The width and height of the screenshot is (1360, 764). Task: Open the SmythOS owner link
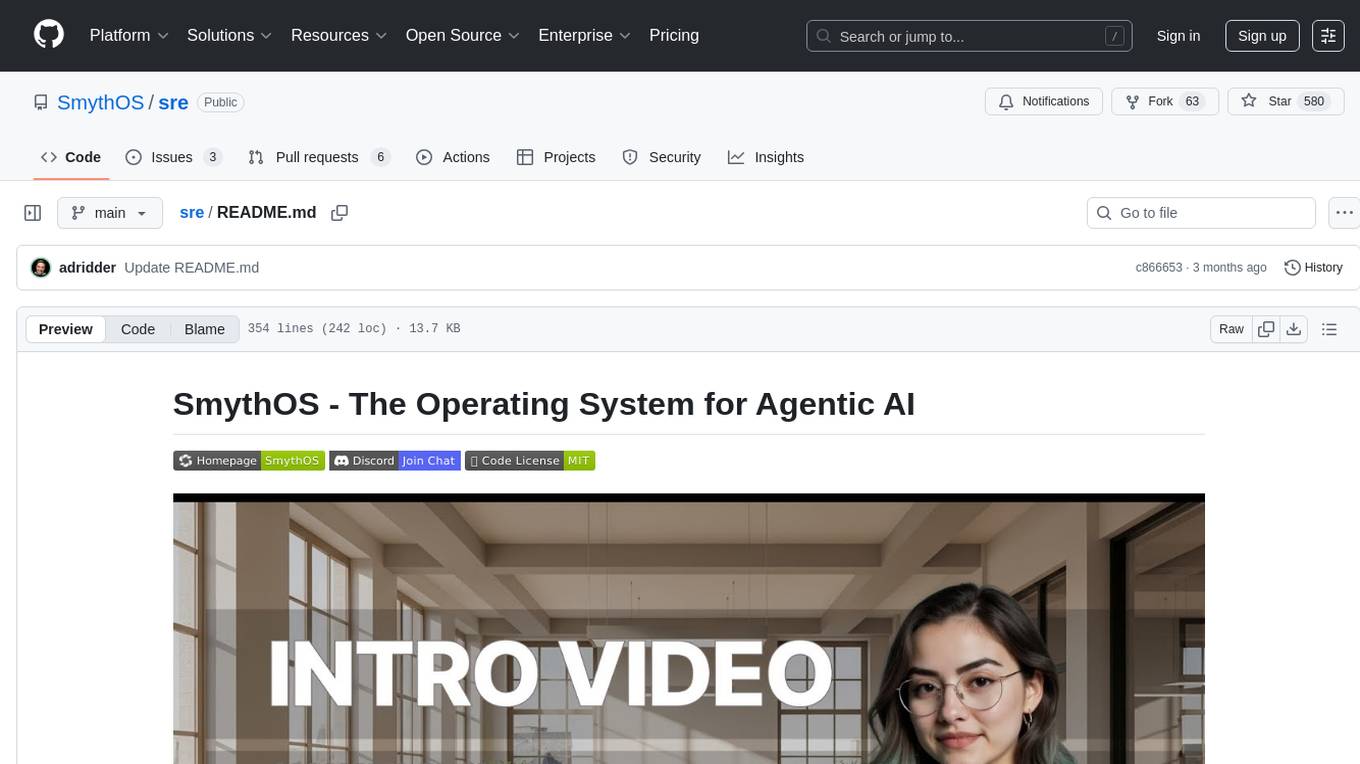click(x=100, y=102)
